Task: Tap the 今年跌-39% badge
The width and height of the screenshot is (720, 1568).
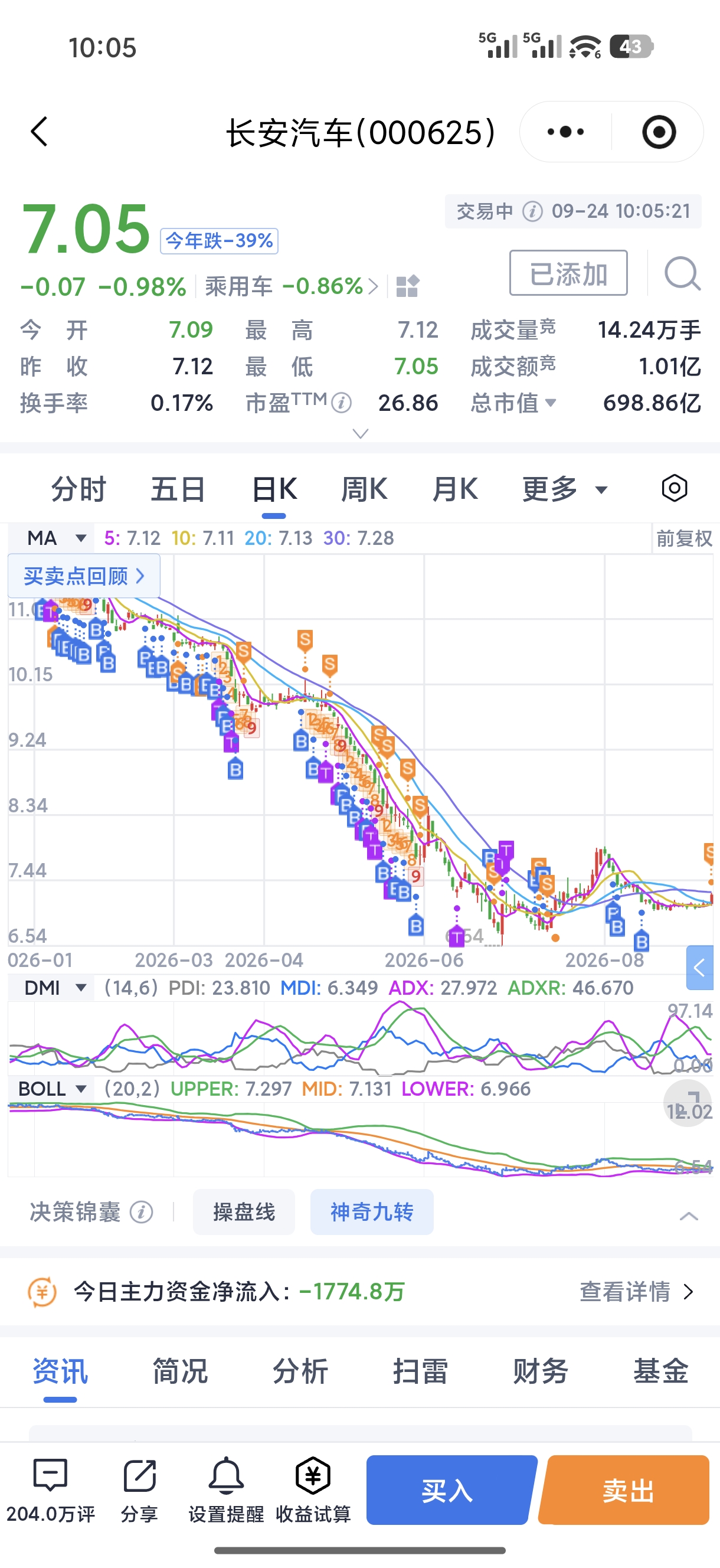Action: [x=219, y=241]
